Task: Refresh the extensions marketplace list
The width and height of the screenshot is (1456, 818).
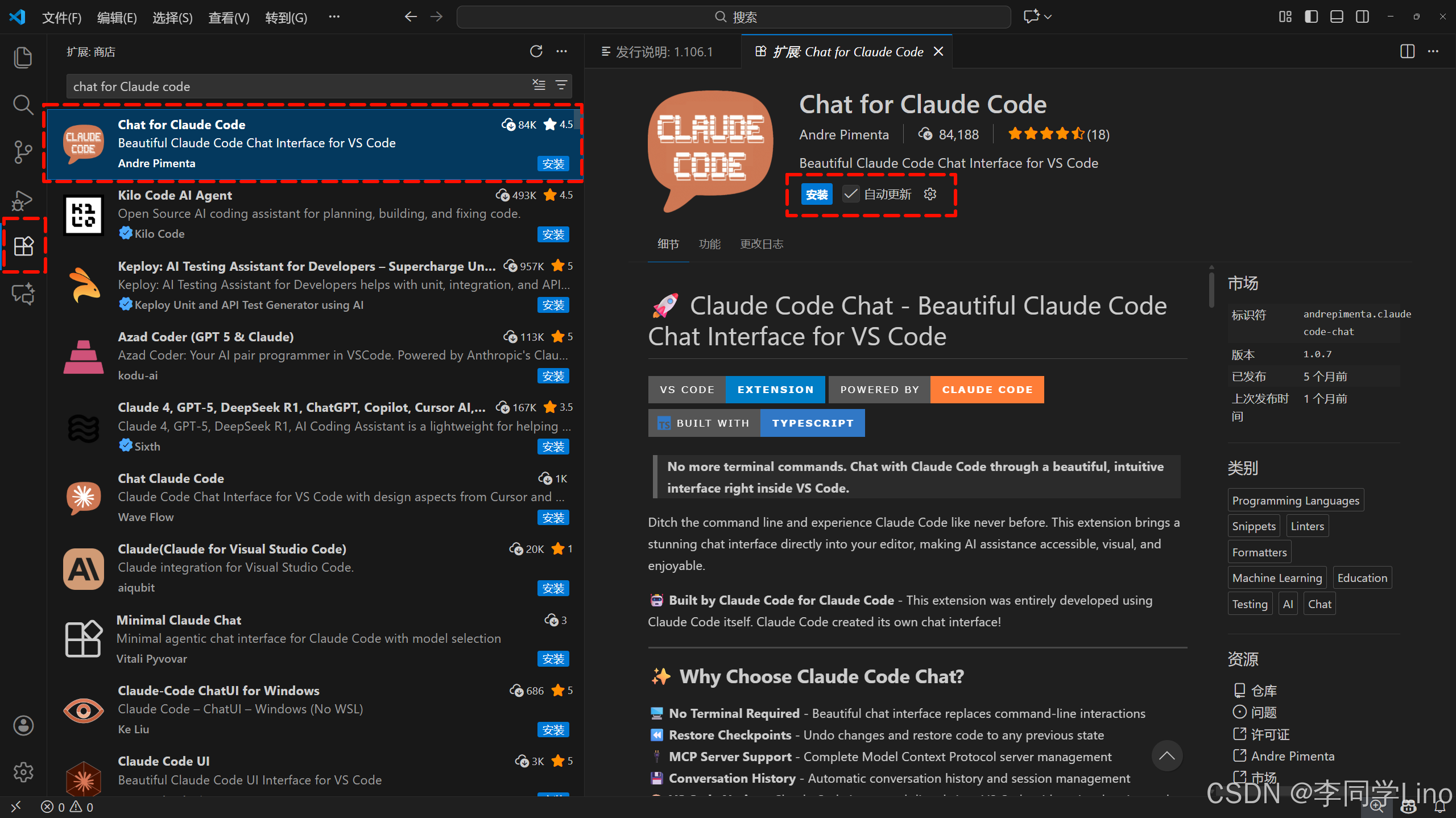Action: (x=536, y=52)
